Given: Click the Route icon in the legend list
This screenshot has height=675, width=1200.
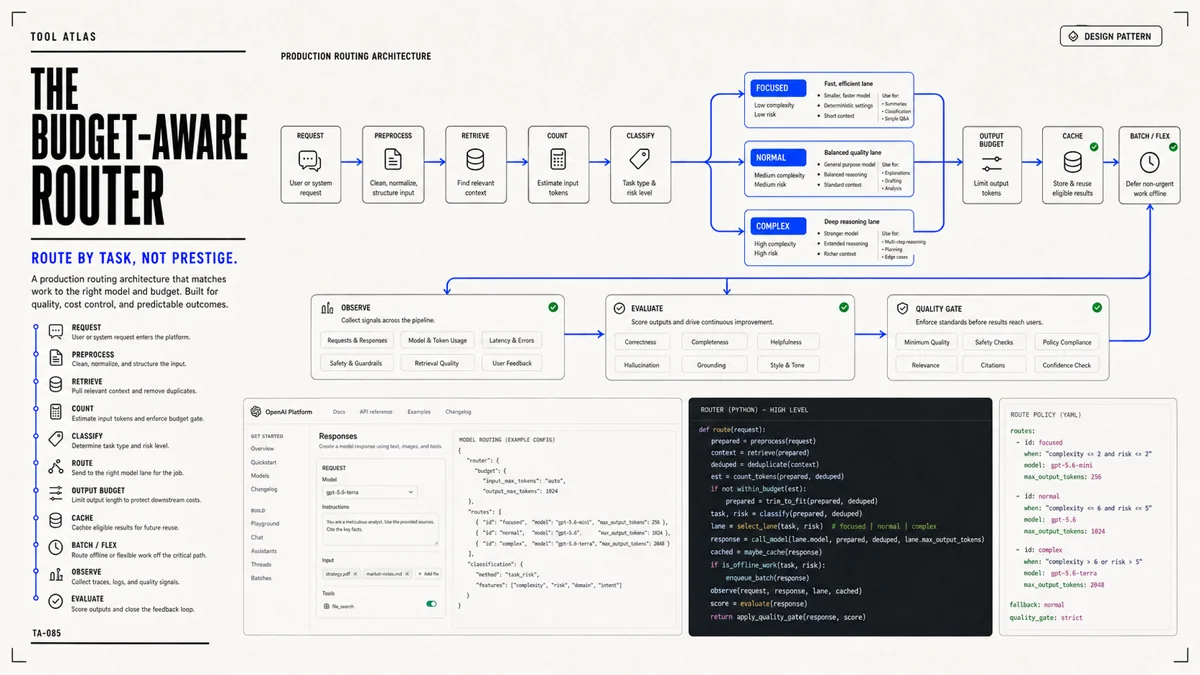Looking at the screenshot, I should 56,467.
